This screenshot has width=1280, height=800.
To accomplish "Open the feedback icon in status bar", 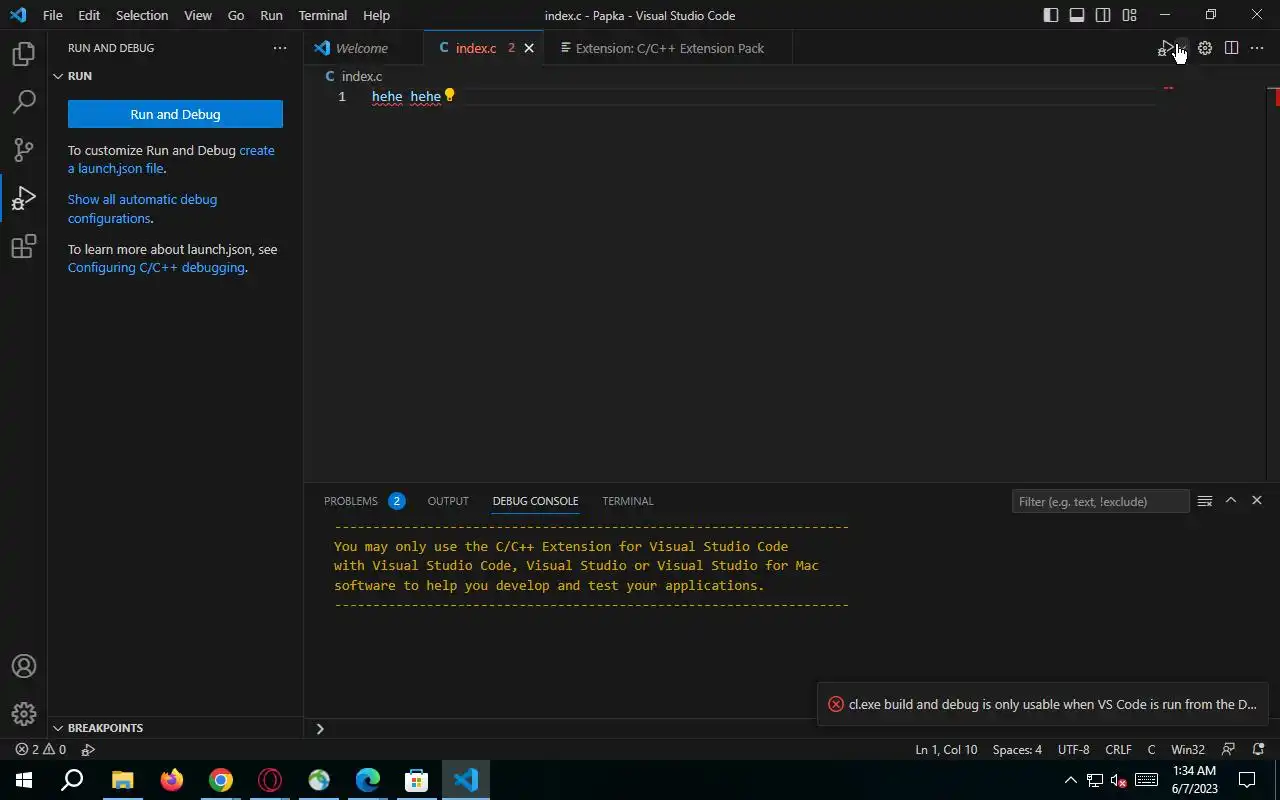I will pos(1229,749).
